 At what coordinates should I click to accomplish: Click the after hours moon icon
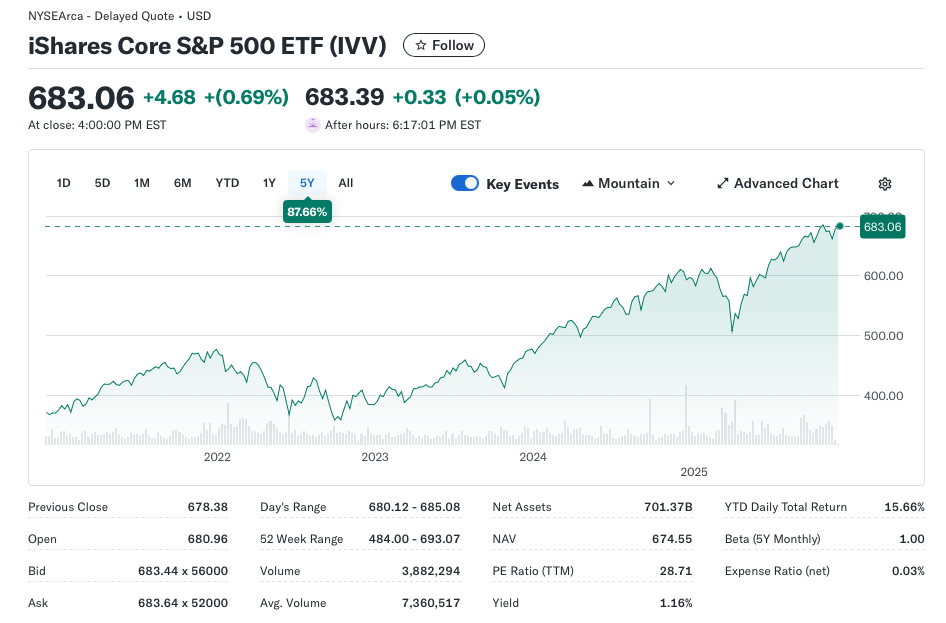313,125
